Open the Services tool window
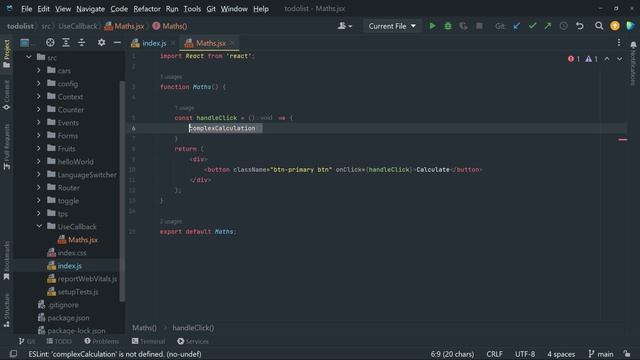640x360 pixels. tap(193, 341)
